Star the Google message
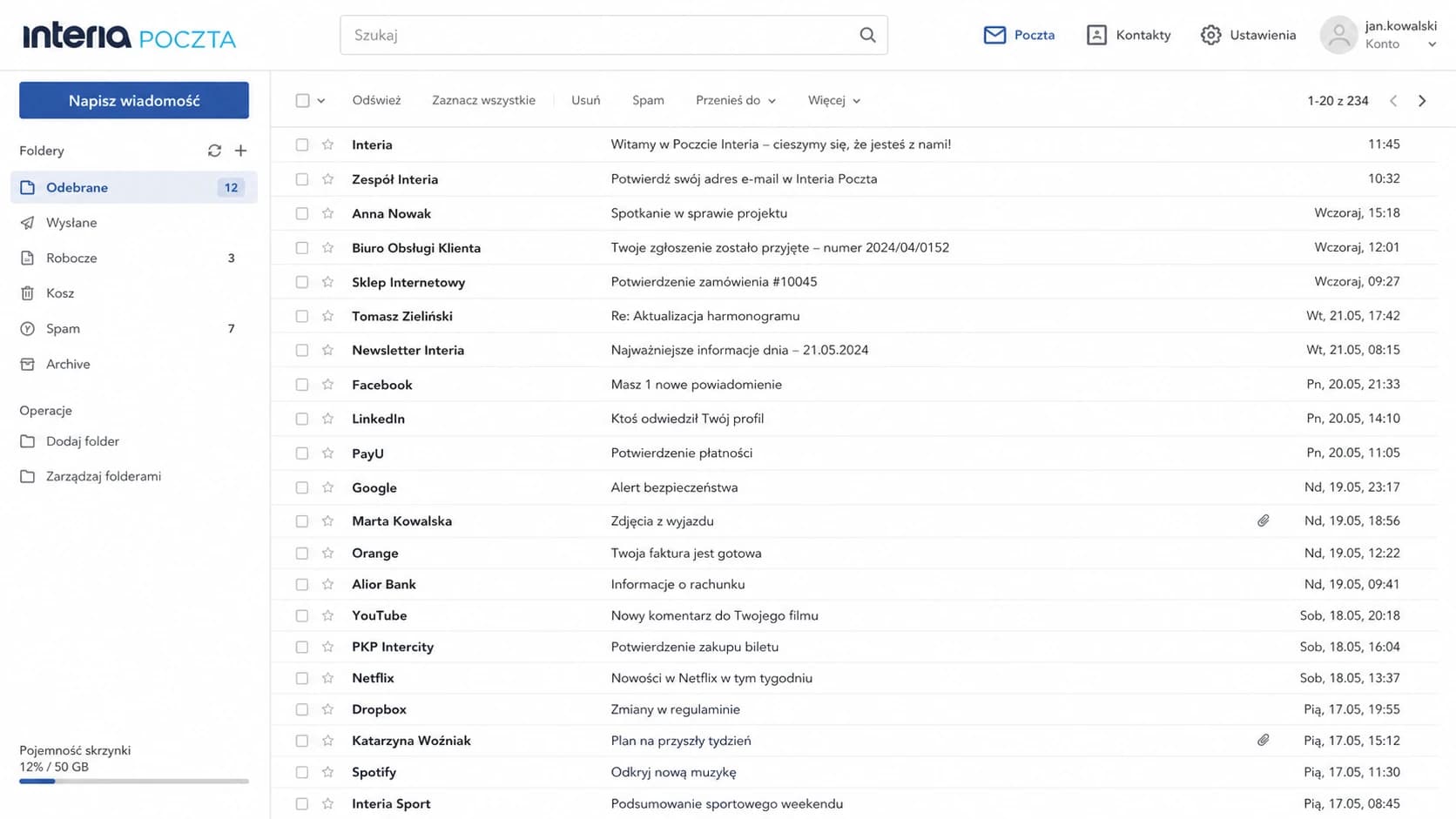Image resolution: width=1456 pixels, height=819 pixels. pyautogui.click(x=327, y=487)
